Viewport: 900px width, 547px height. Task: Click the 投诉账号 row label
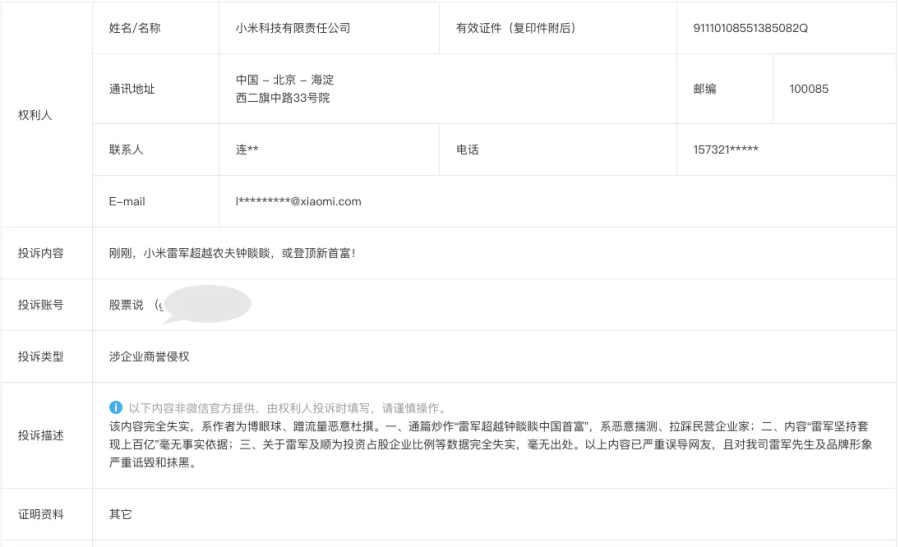click(x=41, y=305)
